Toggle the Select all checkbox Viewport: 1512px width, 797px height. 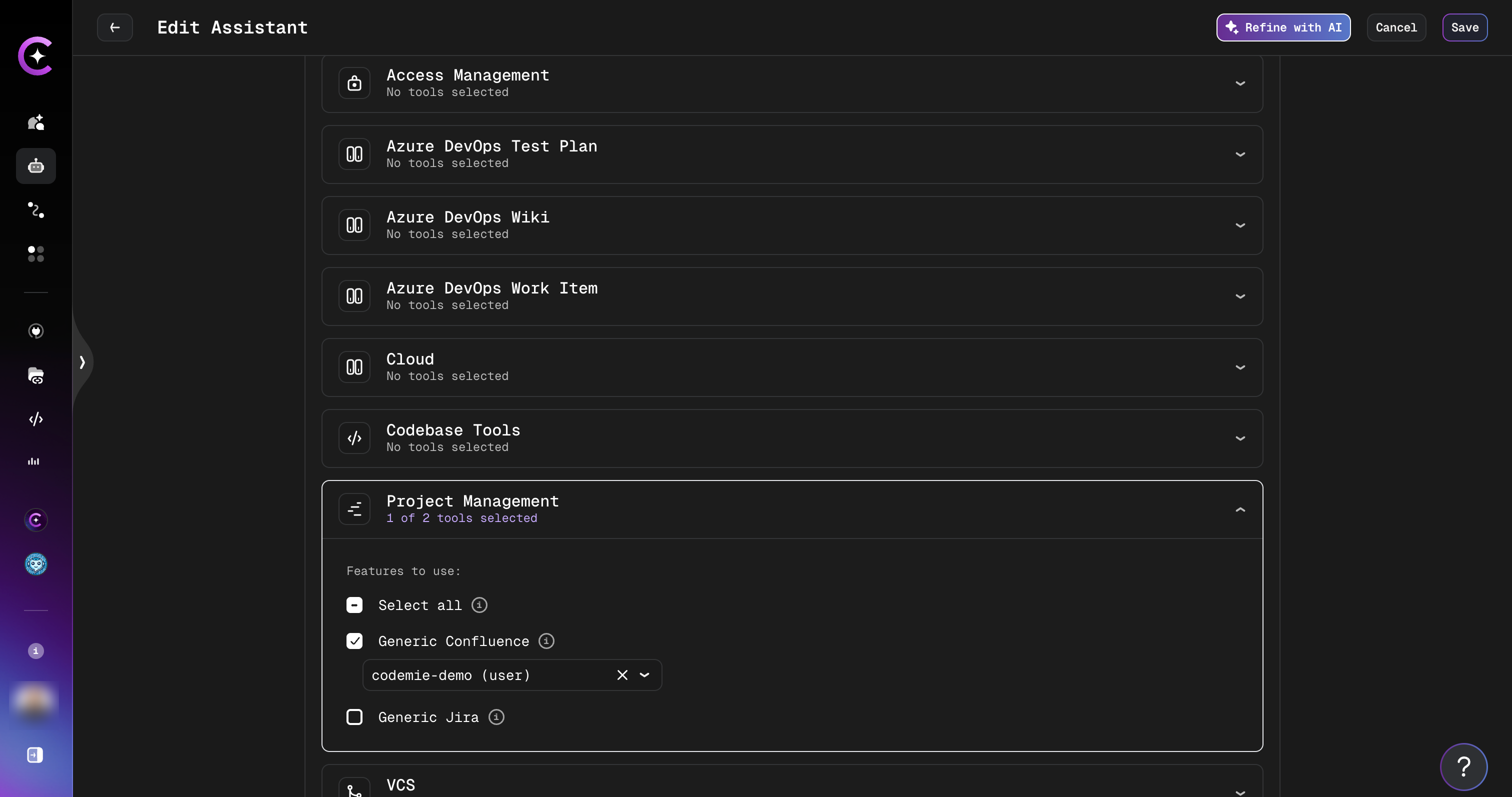click(354, 605)
